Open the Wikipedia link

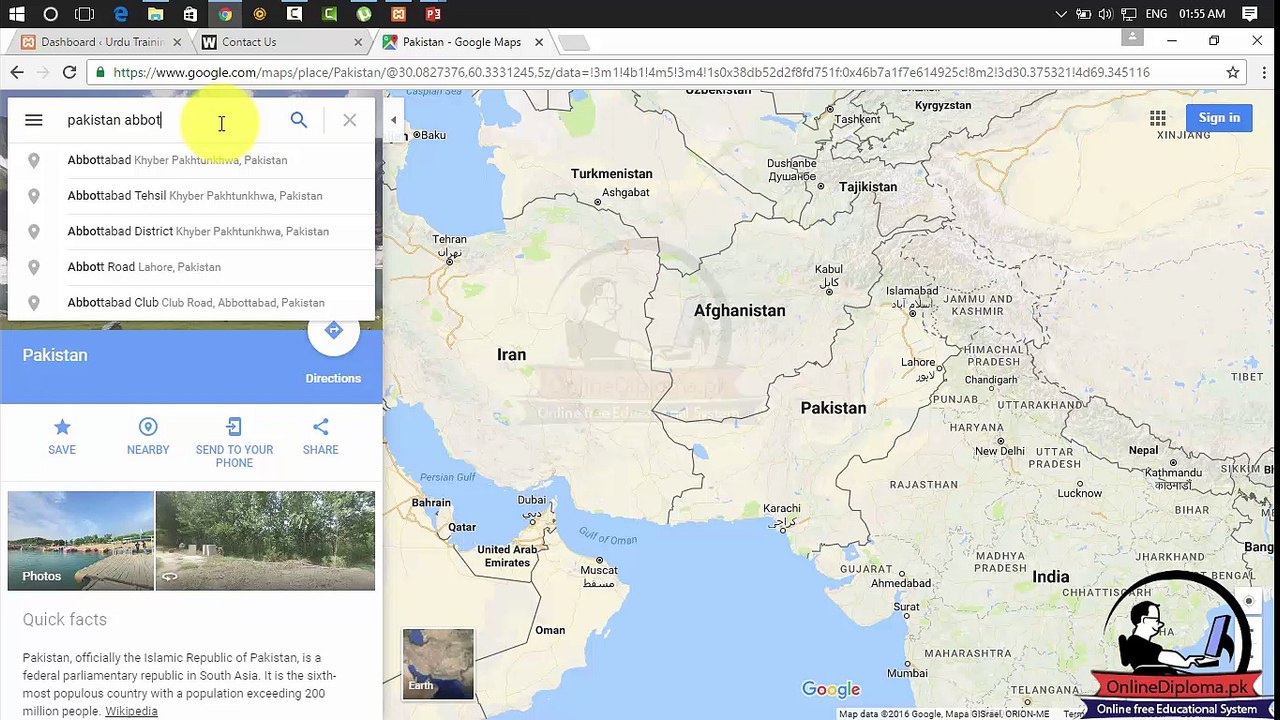pyautogui.click(x=131, y=711)
